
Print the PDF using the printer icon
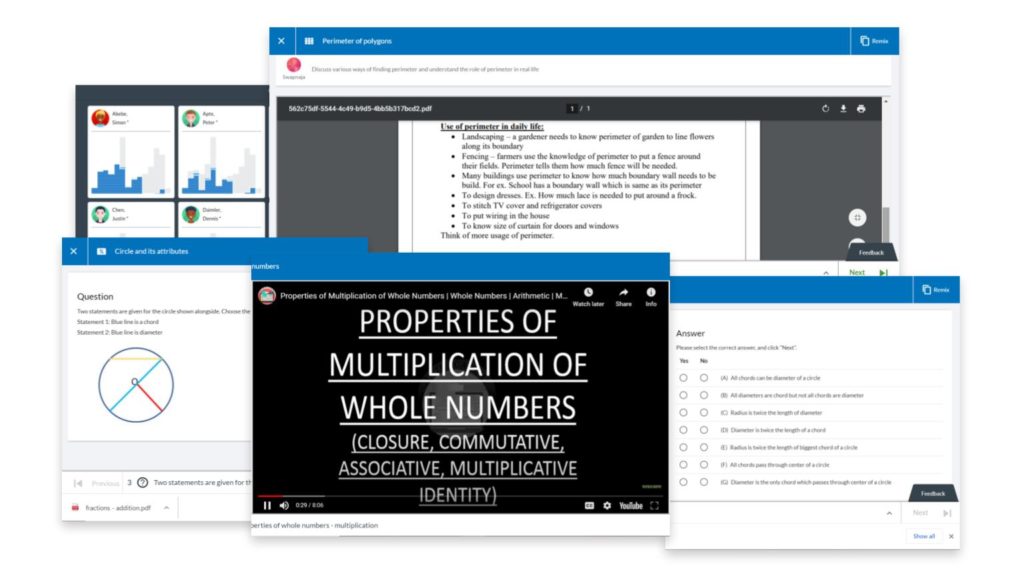click(x=861, y=108)
